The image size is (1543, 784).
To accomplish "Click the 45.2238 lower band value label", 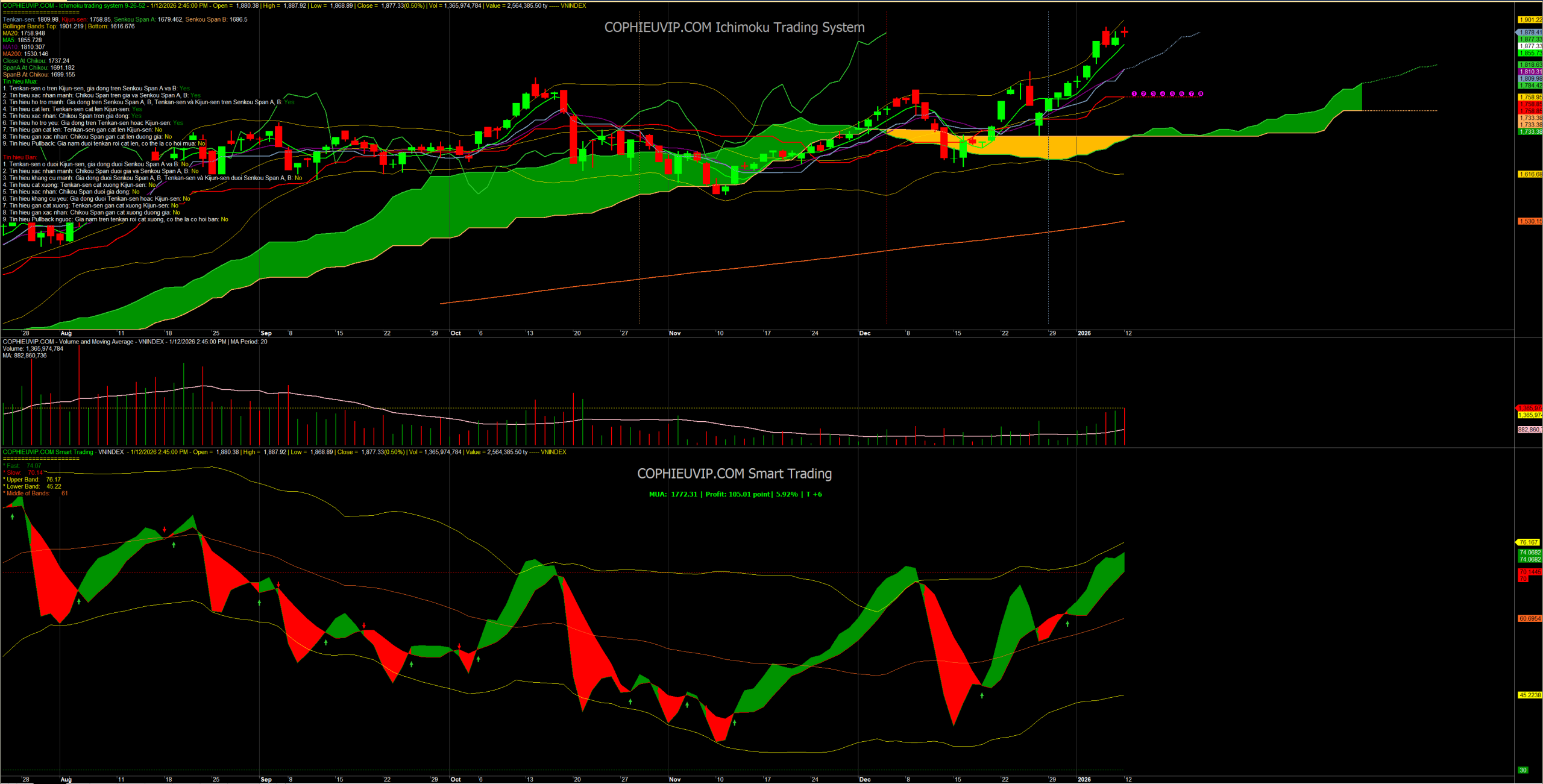I will point(1530,695).
